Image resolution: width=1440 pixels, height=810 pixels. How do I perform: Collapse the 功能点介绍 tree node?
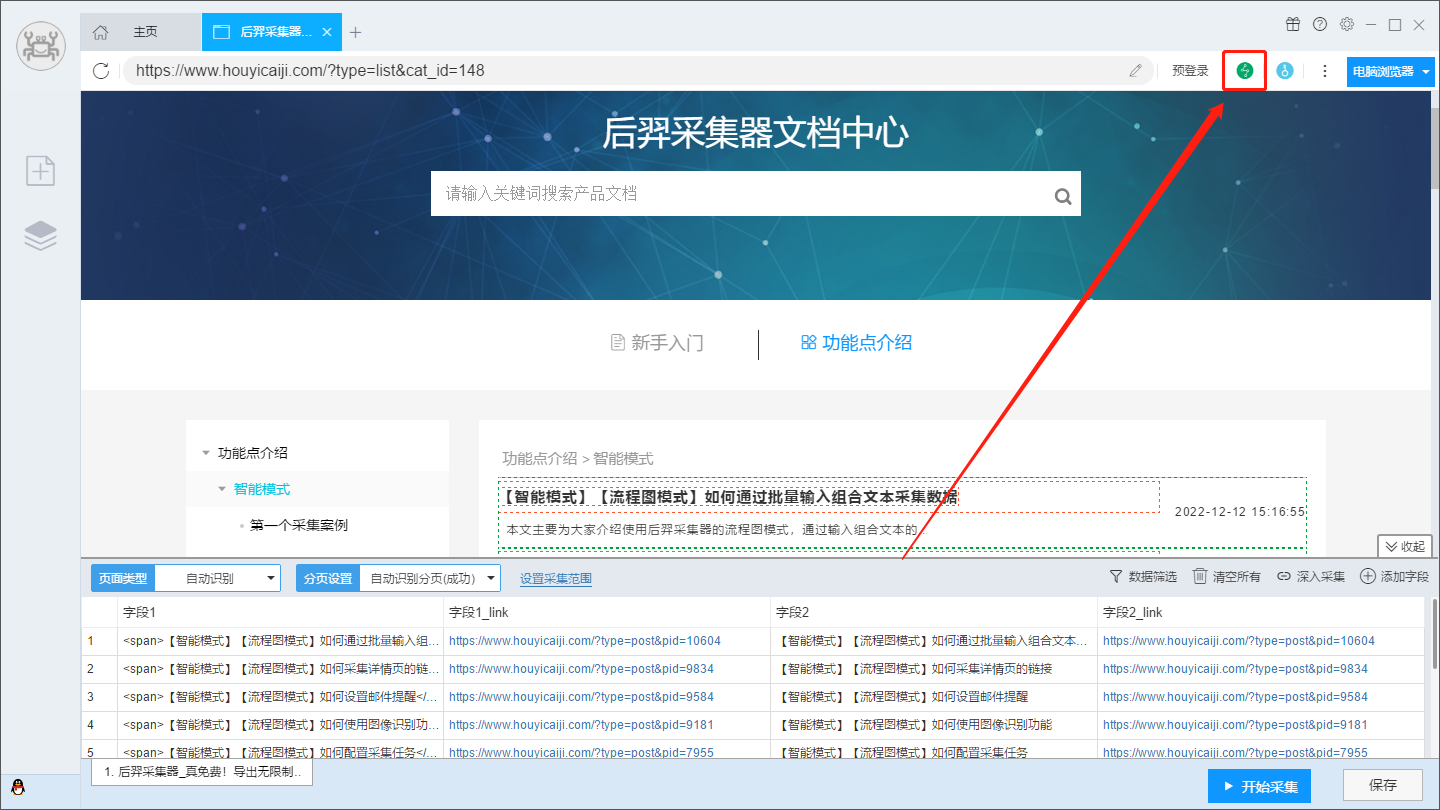coord(206,453)
